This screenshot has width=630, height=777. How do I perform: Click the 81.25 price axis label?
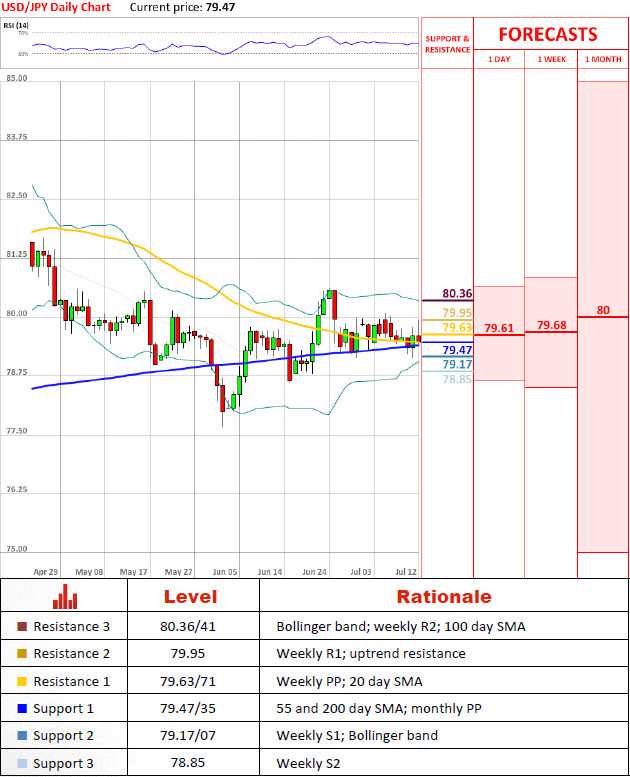point(17,254)
